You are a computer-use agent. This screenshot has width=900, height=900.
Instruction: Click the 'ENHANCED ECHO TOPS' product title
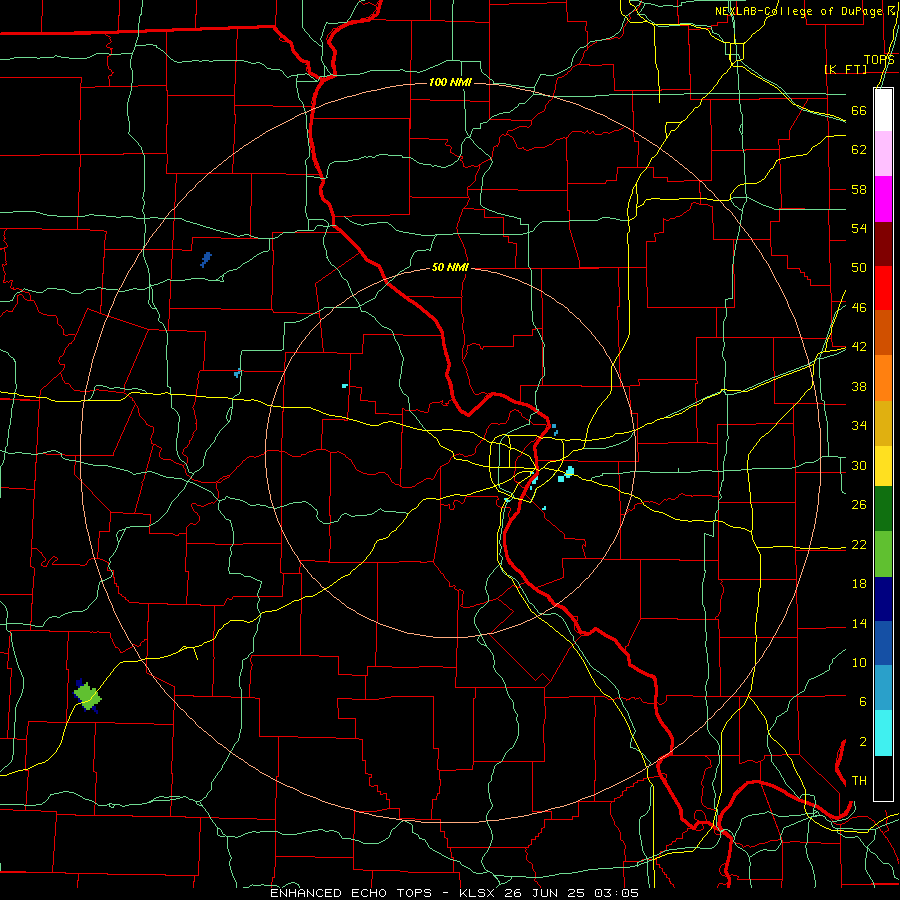tap(351, 893)
